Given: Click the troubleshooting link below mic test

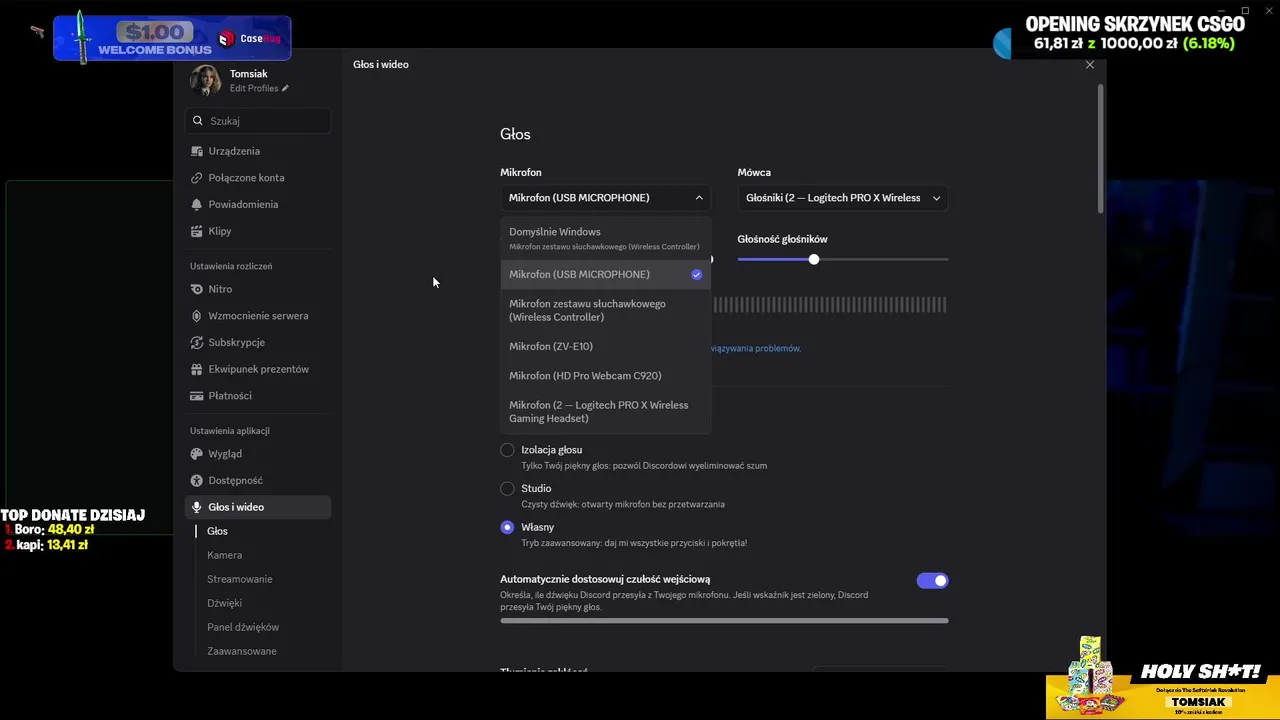Looking at the screenshot, I should pyautogui.click(x=755, y=349).
